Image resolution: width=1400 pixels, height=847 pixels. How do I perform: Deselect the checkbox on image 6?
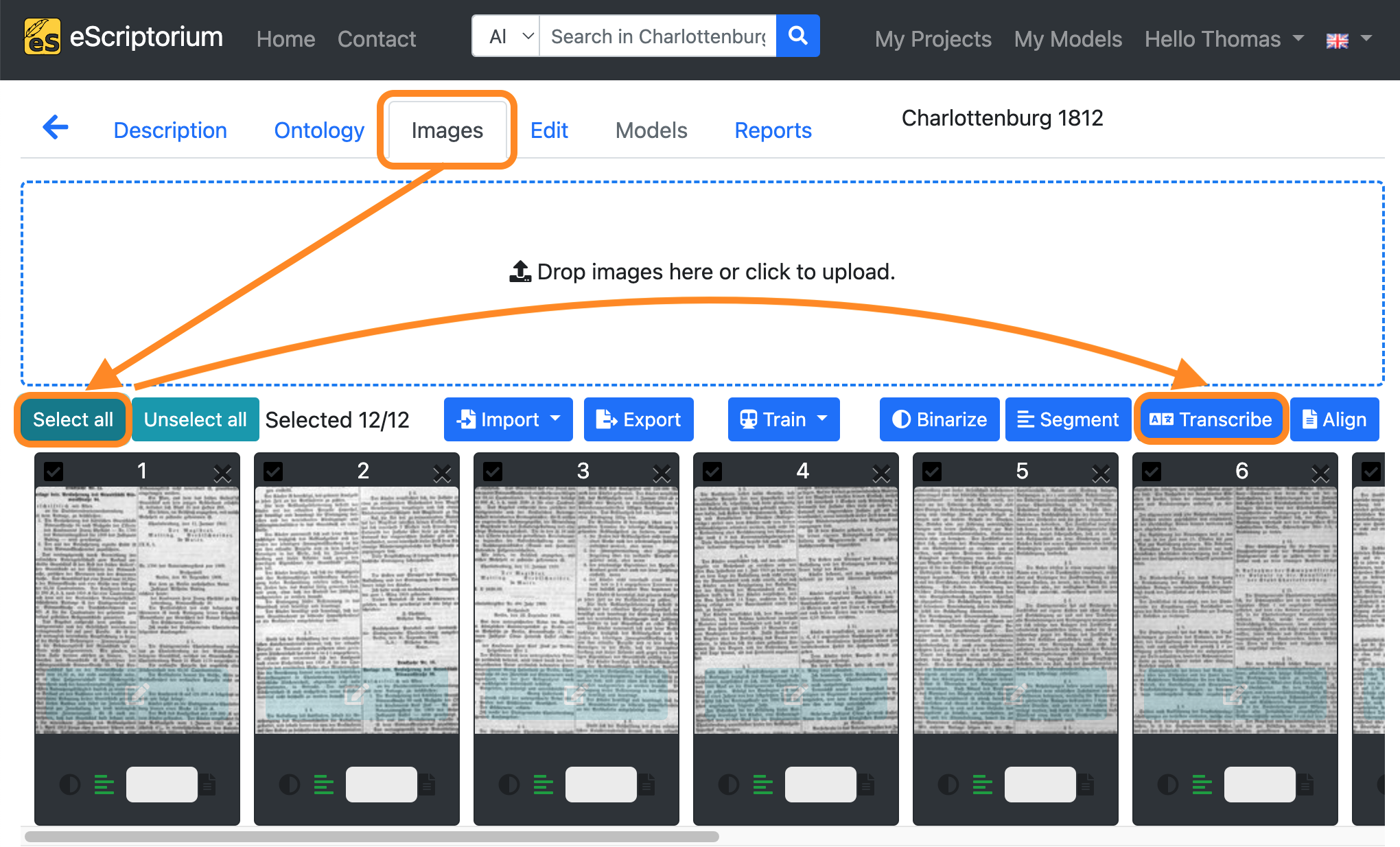point(1152,472)
